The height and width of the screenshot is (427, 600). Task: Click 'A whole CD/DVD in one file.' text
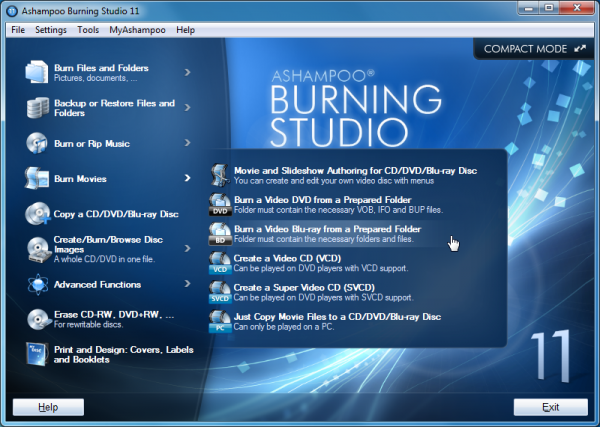[104, 259]
